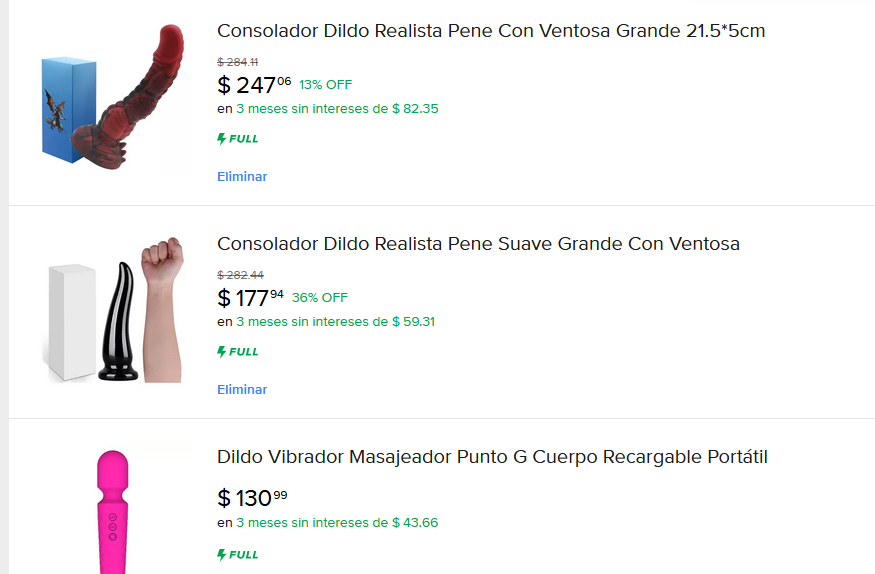Click the FULL lightning badge on the 21.5*5cm item

(238, 139)
